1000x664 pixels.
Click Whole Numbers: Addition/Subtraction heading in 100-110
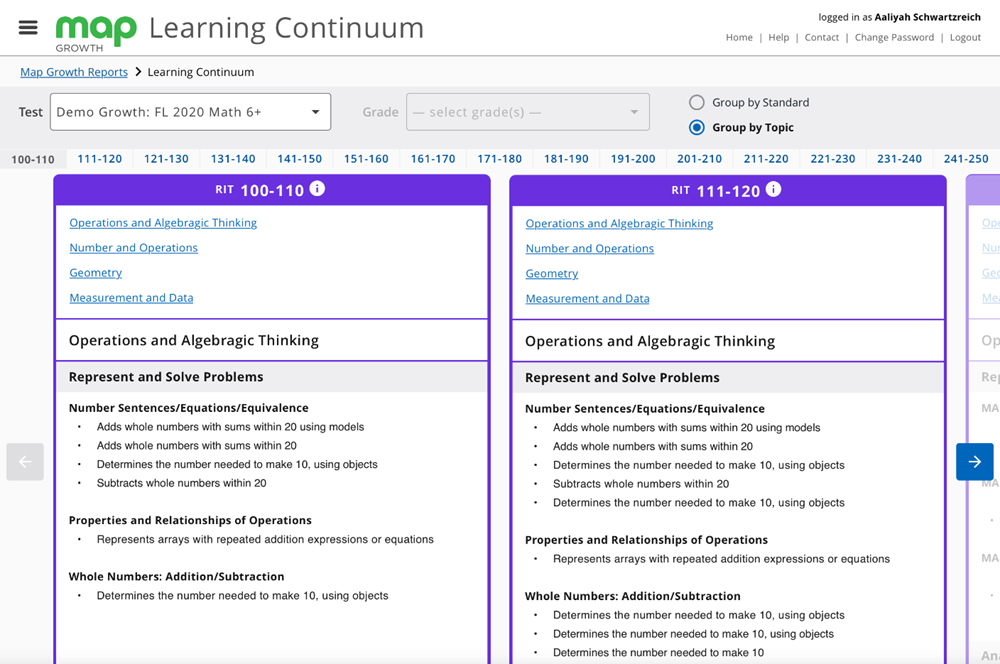(x=177, y=577)
